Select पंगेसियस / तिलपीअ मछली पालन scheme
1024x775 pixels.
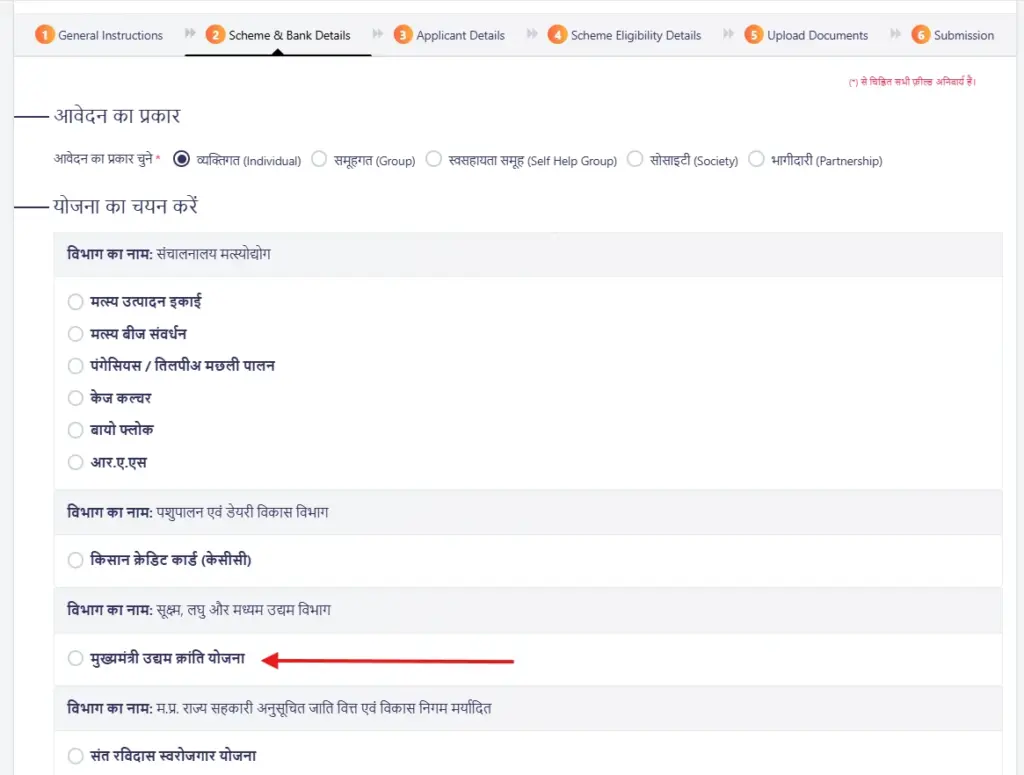(x=76, y=366)
